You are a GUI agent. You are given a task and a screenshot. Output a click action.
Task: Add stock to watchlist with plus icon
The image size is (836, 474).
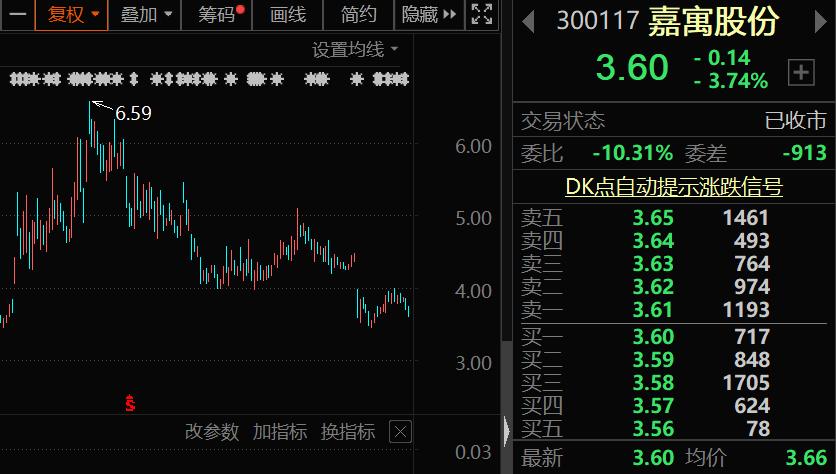tap(801, 73)
